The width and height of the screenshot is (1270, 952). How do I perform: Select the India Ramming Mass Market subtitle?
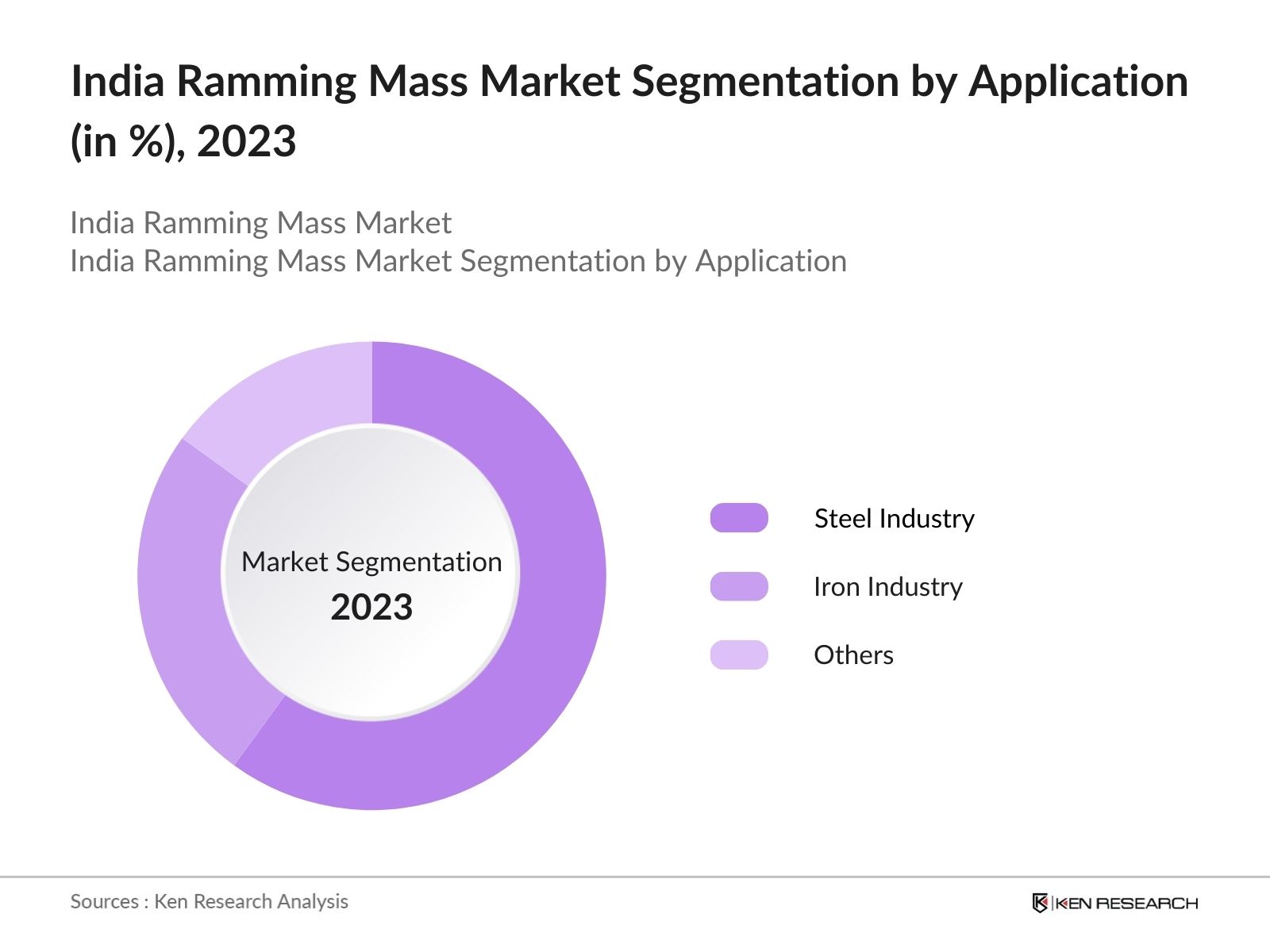(261, 223)
